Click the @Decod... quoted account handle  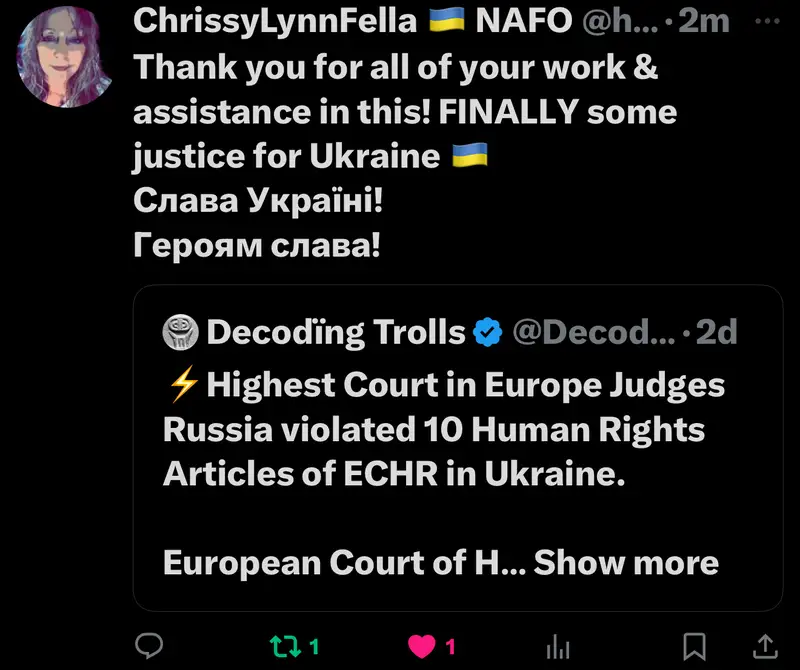coord(593,332)
